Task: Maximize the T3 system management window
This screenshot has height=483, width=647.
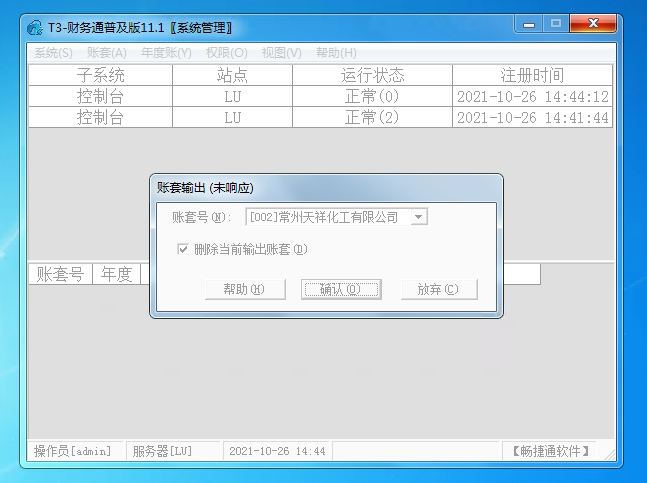Action: 556,24
